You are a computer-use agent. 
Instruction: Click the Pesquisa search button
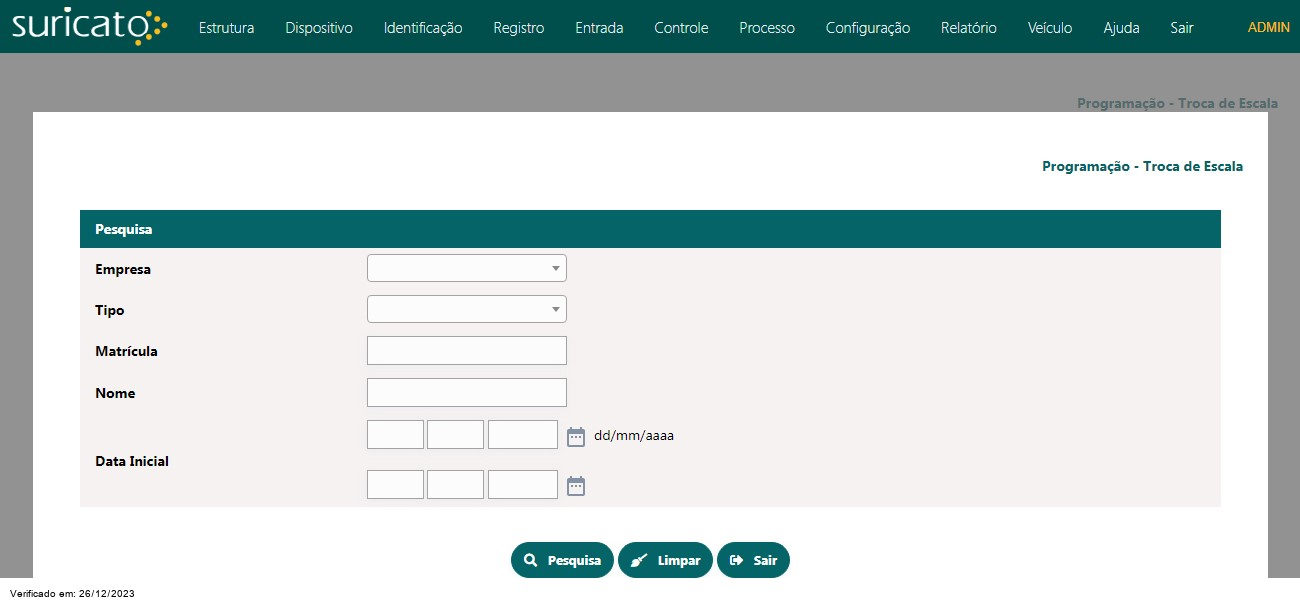[562, 560]
